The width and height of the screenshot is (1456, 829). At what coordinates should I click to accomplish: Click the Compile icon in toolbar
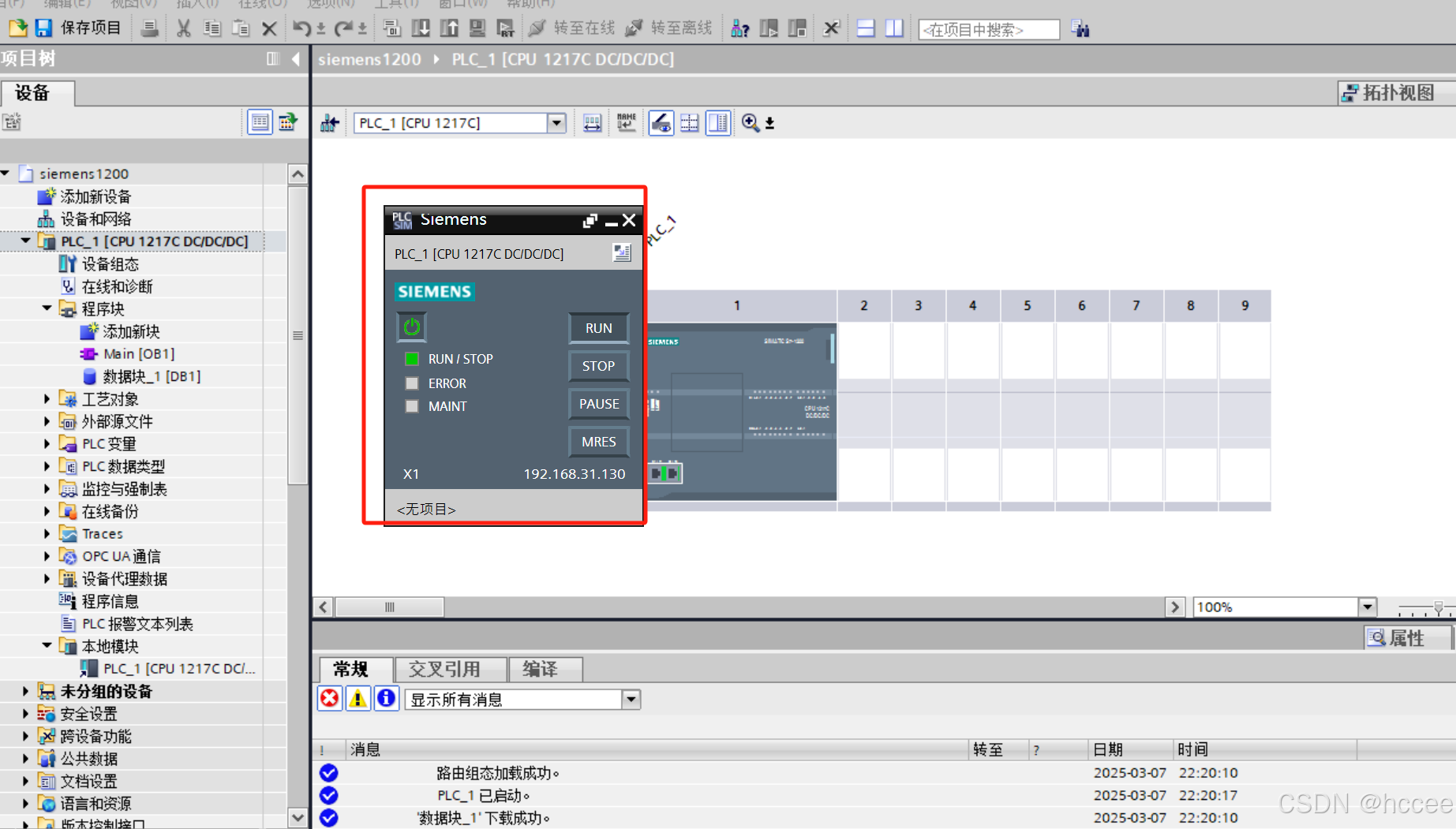391,28
